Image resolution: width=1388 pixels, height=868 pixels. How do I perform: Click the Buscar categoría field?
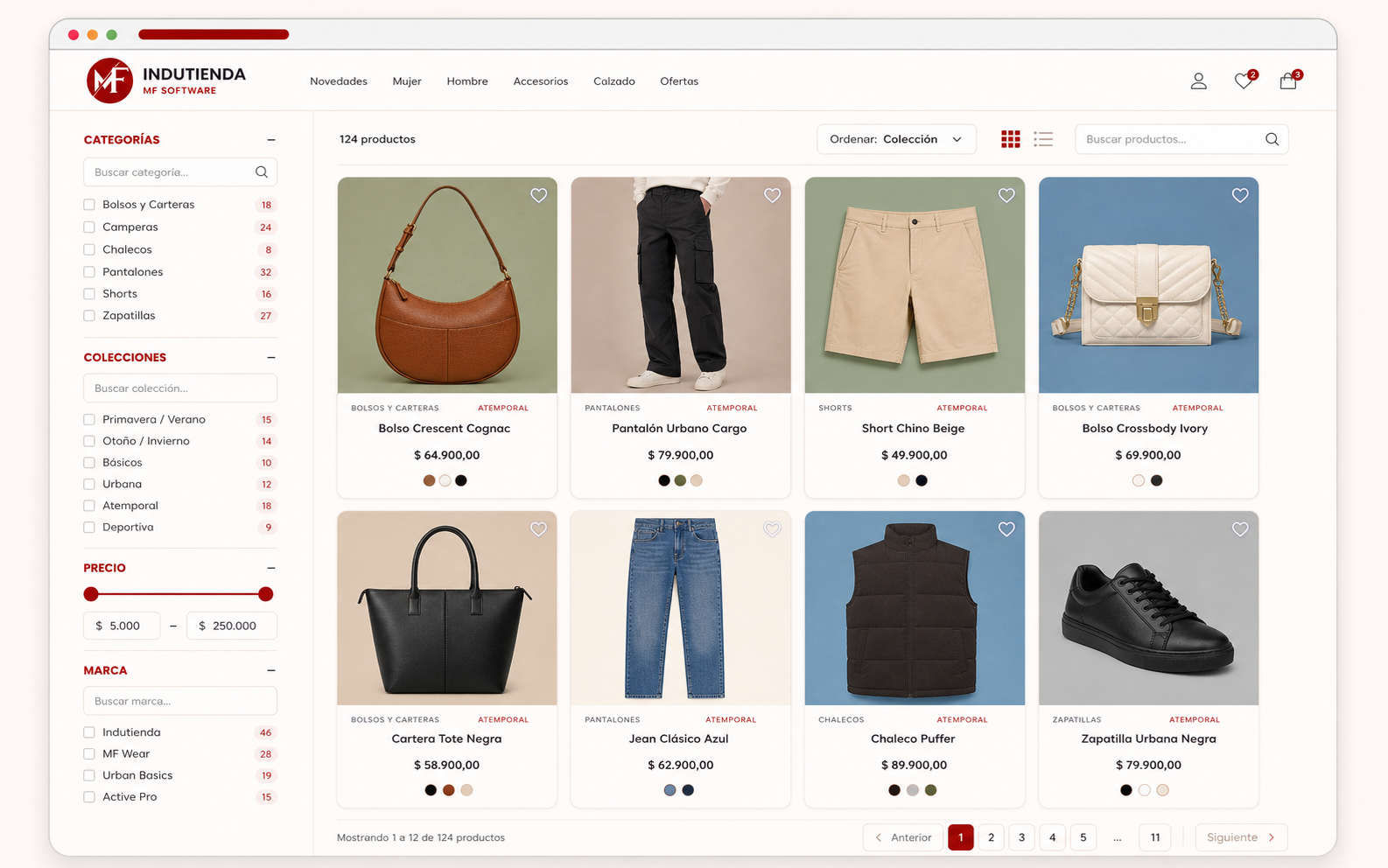(x=180, y=172)
